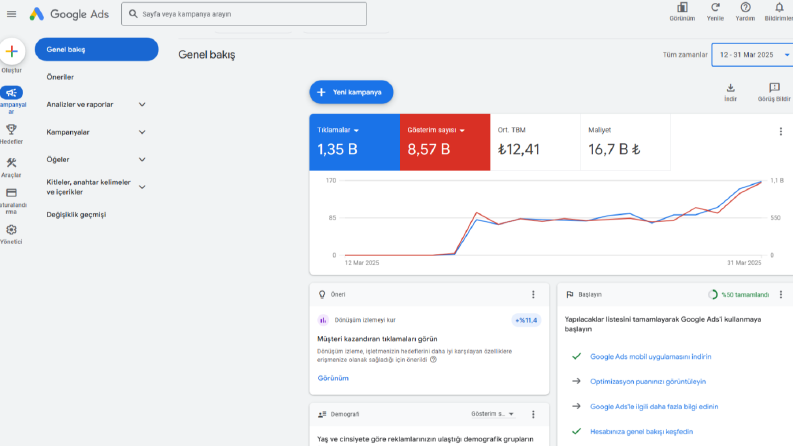Click the search campaigns input field
The height and width of the screenshot is (446, 793).
click(244, 14)
